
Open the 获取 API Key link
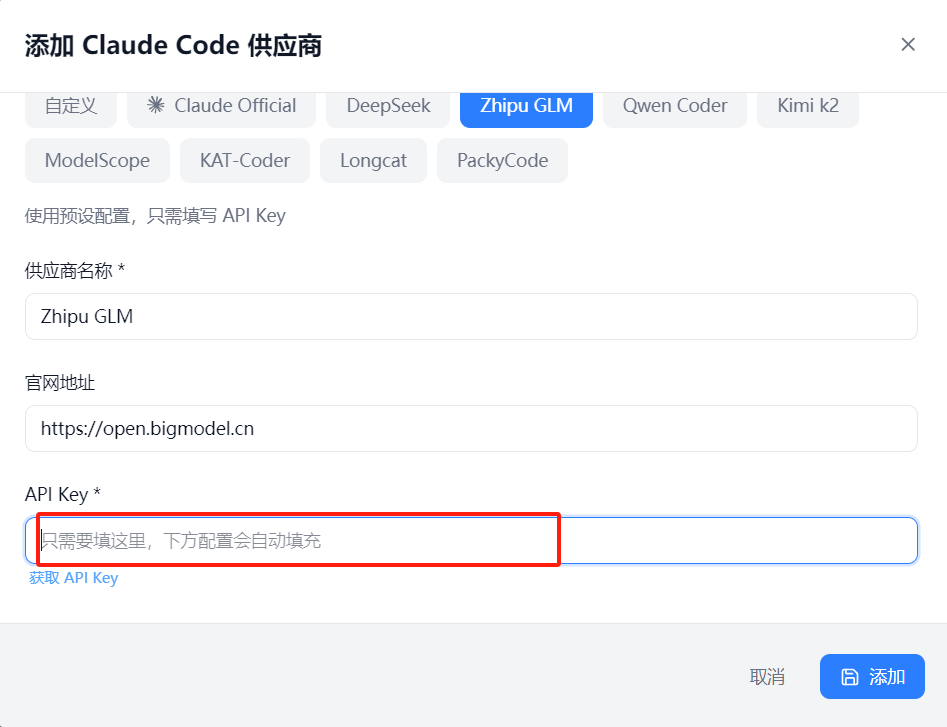coord(74,578)
